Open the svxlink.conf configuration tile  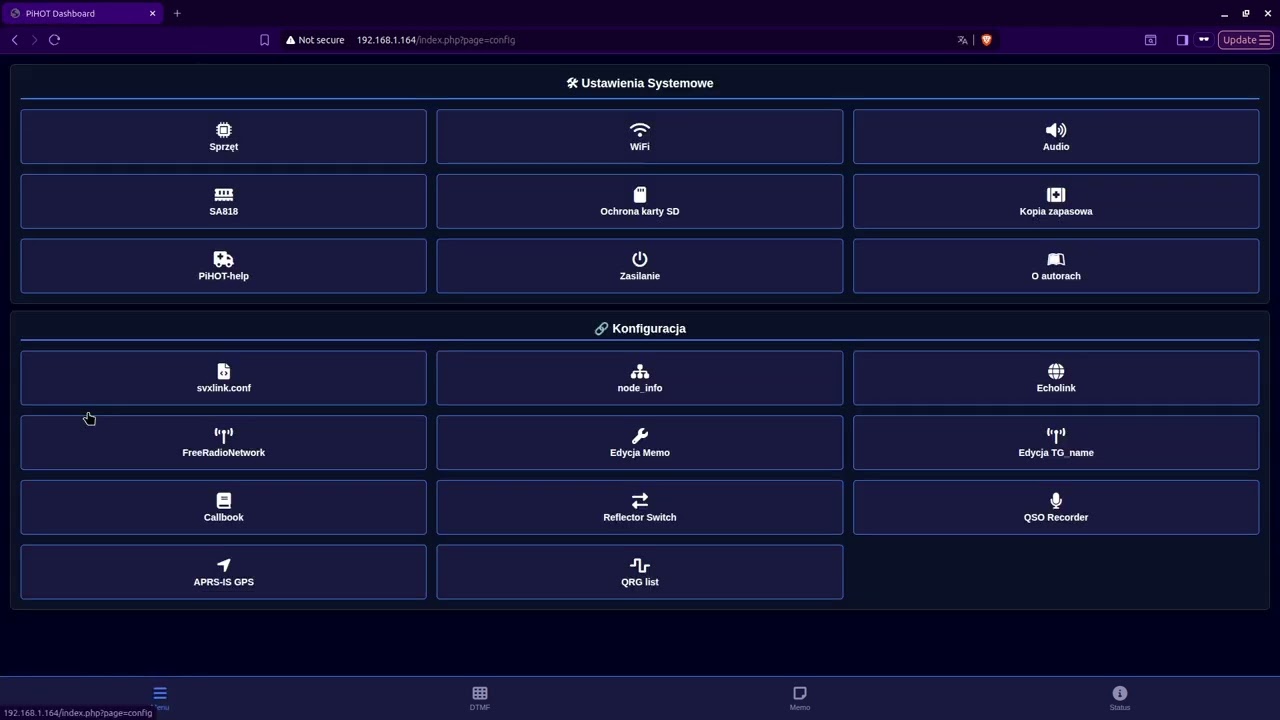coord(223,378)
